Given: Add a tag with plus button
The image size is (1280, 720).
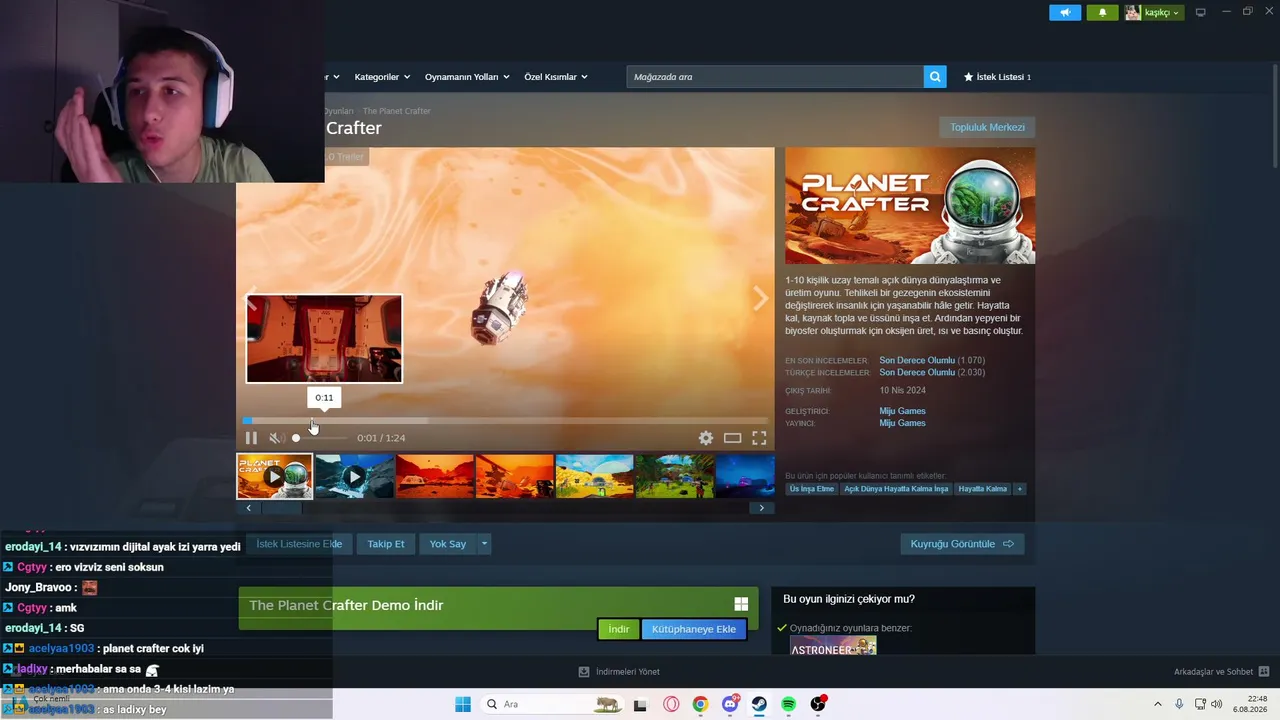Looking at the screenshot, I should click(x=1020, y=489).
